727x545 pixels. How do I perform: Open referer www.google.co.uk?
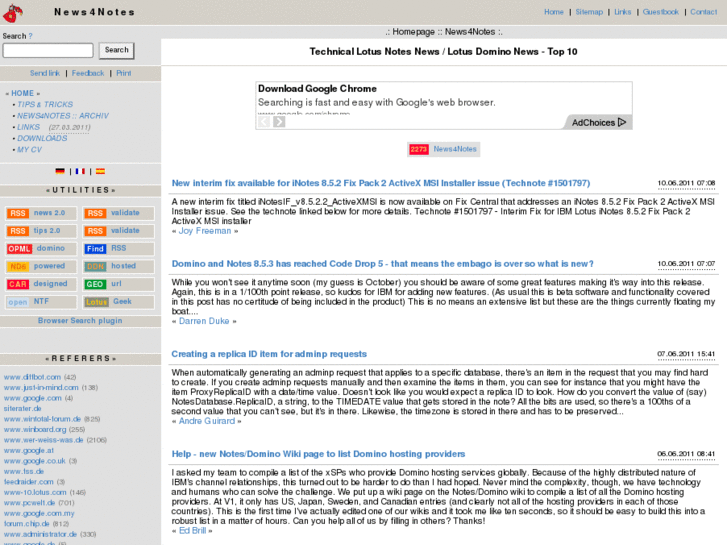pyautogui.click(x=35, y=461)
